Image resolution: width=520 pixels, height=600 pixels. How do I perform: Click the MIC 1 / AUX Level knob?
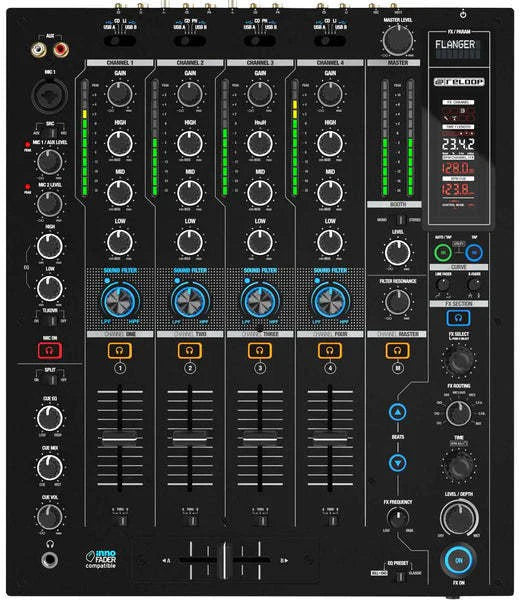coord(50,163)
